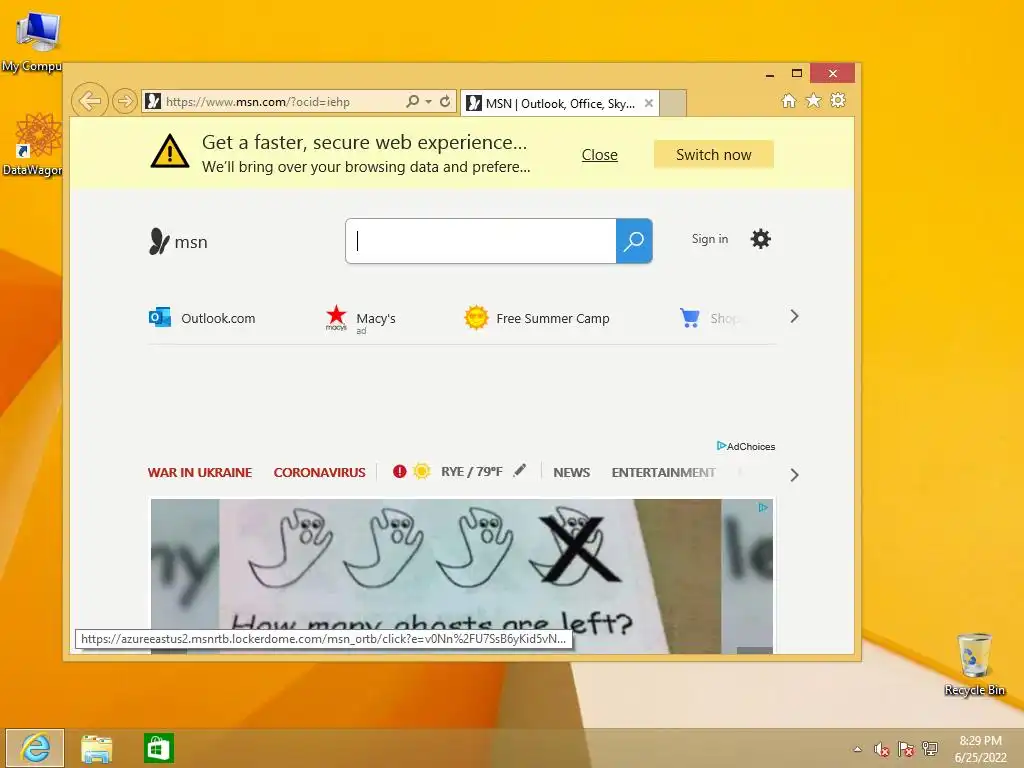Select the Recycle Bin desktop icon
1024x768 pixels.
coord(974,664)
